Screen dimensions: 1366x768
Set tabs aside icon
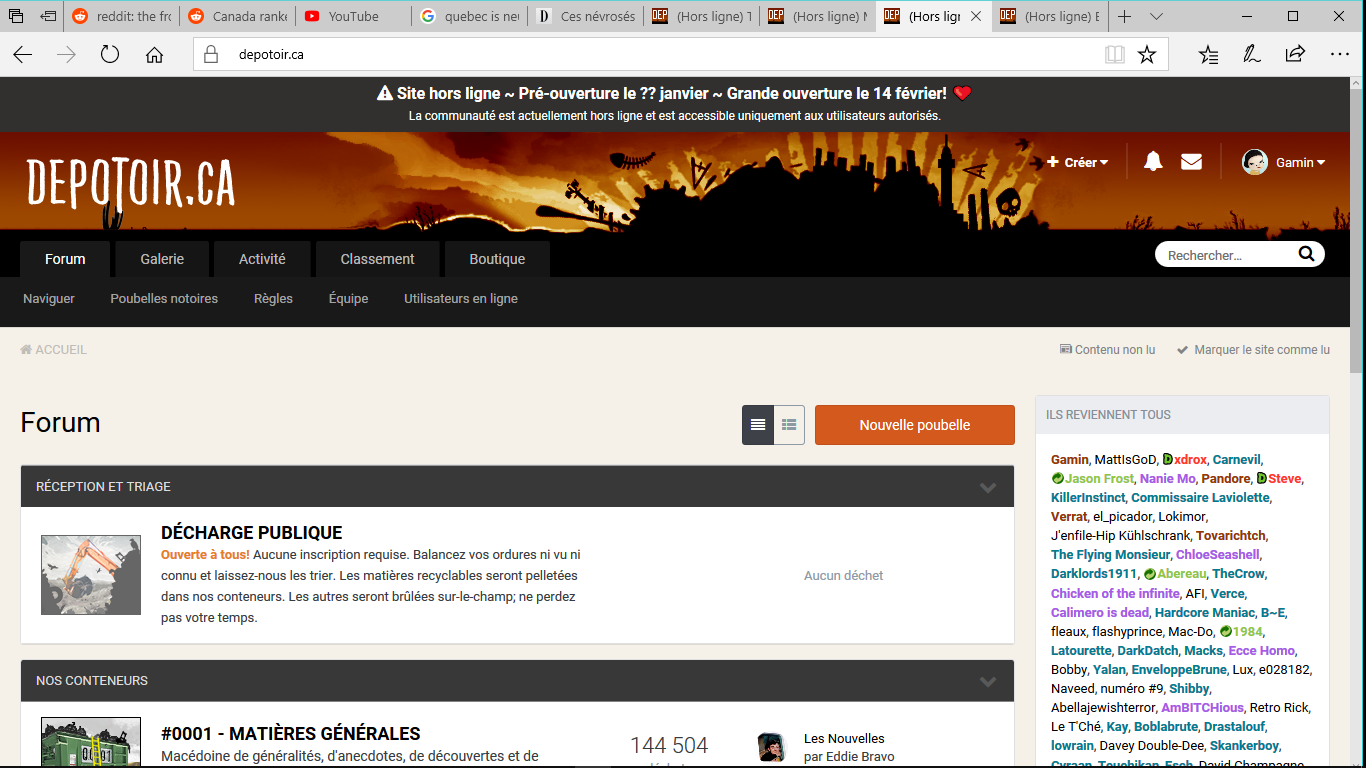tap(48, 16)
